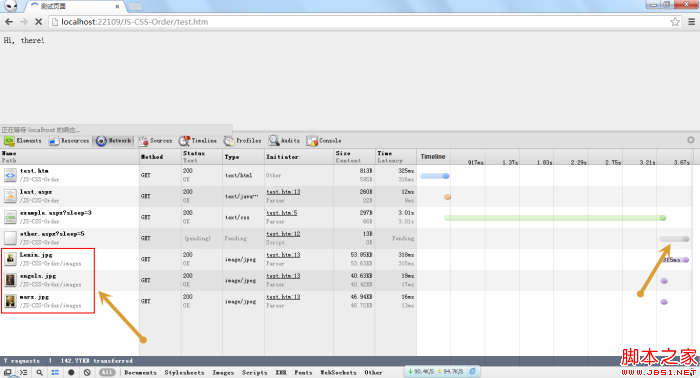Image resolution: width=700 pixels, height=378 pixels.
Task: Open the Profiles panel icon
Action: (229, 141)
